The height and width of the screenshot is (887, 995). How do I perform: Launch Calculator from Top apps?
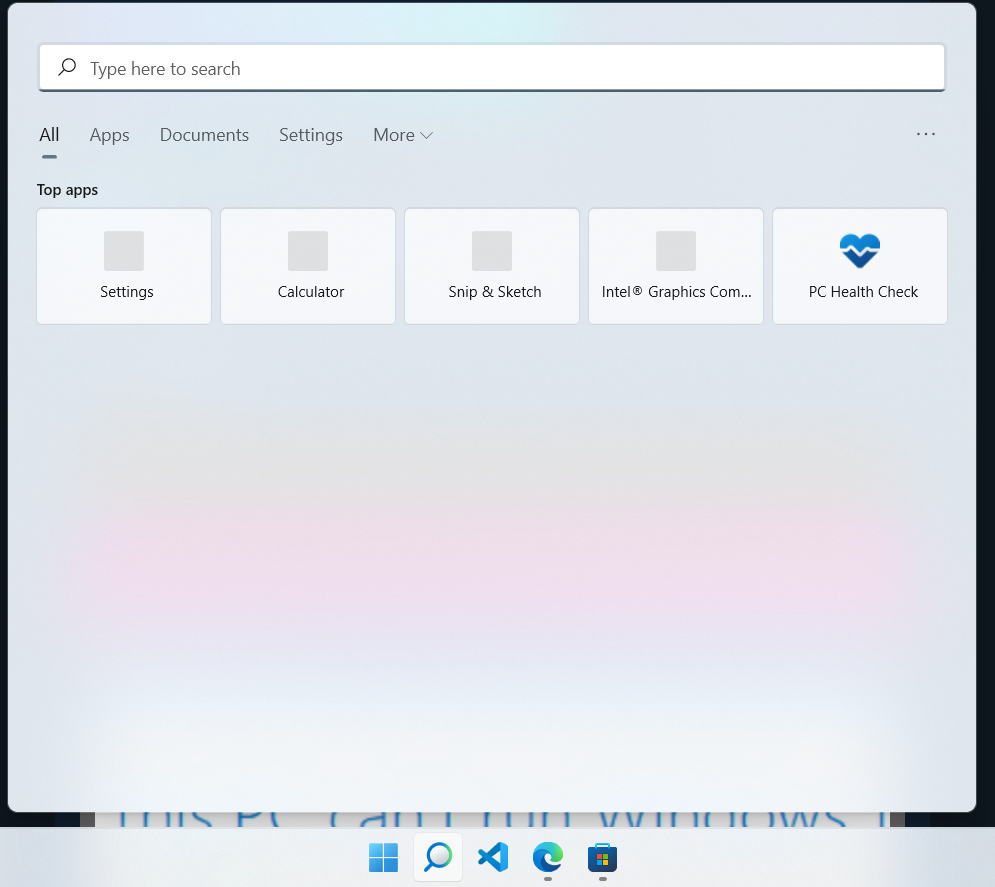click(x=308, y=266)
